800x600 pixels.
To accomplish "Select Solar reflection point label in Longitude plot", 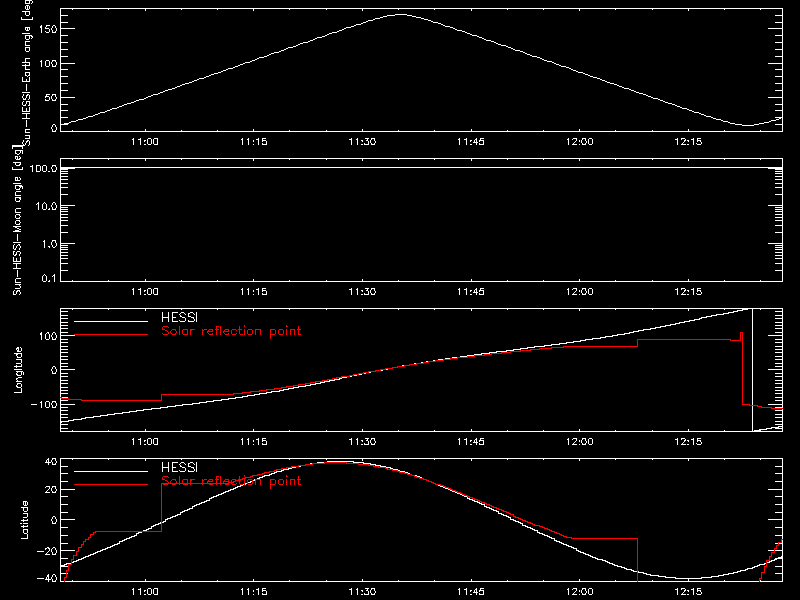I will coord(231,331).
